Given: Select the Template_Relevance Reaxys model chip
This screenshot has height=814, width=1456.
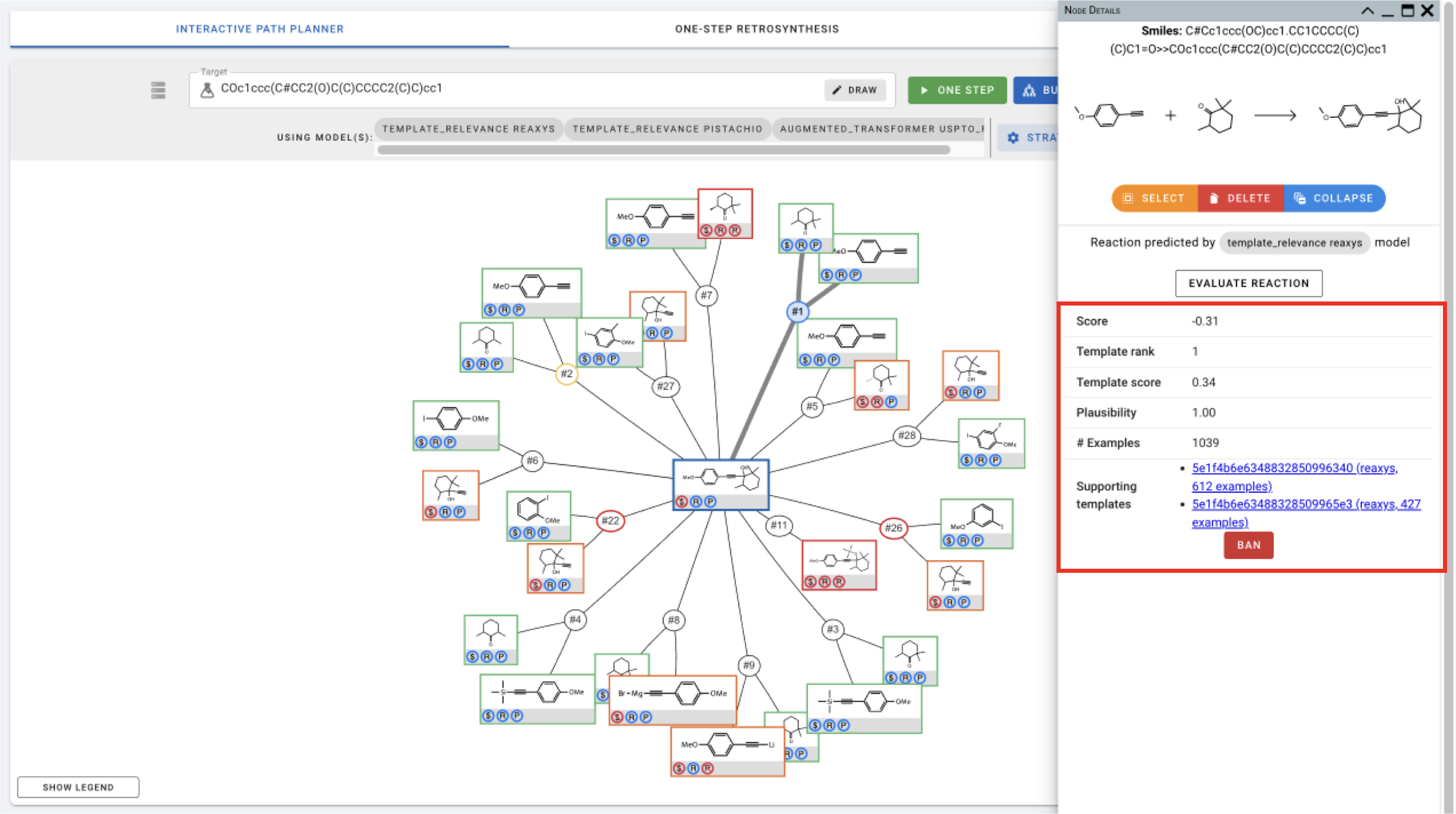Looking at the screenshot, I should coord(469,129).
